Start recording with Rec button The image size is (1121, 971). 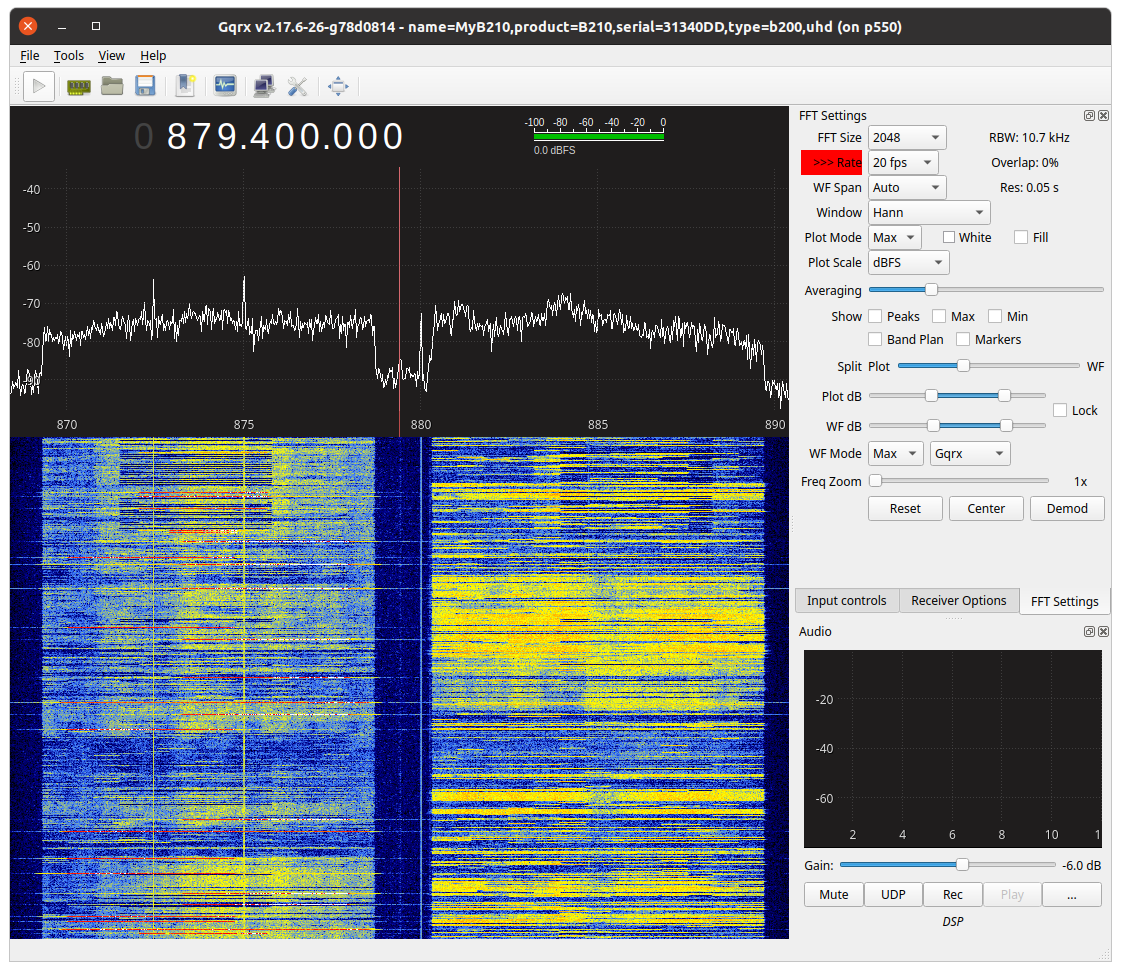click(952, 894)
